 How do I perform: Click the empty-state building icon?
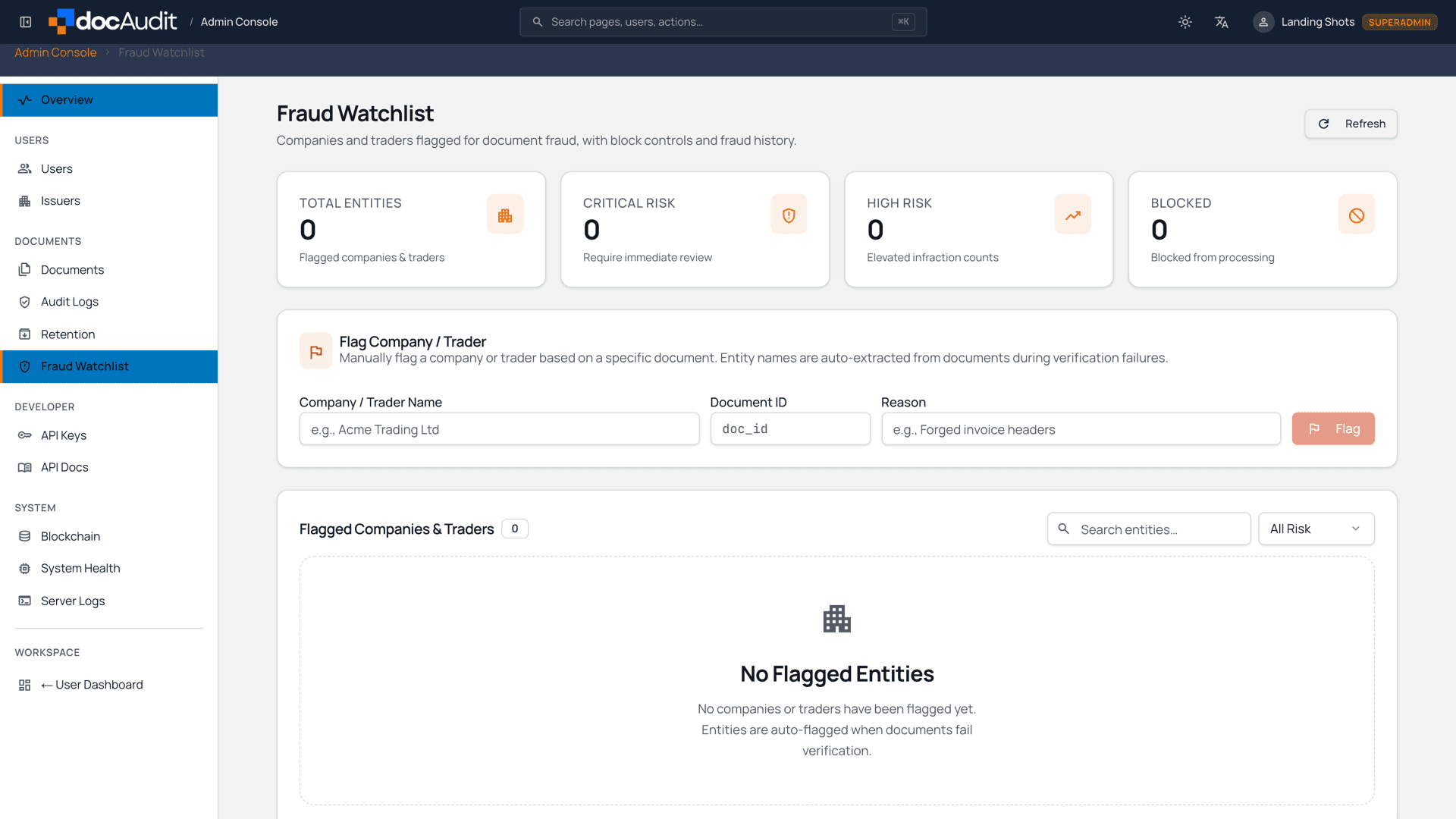pos(836,620)
